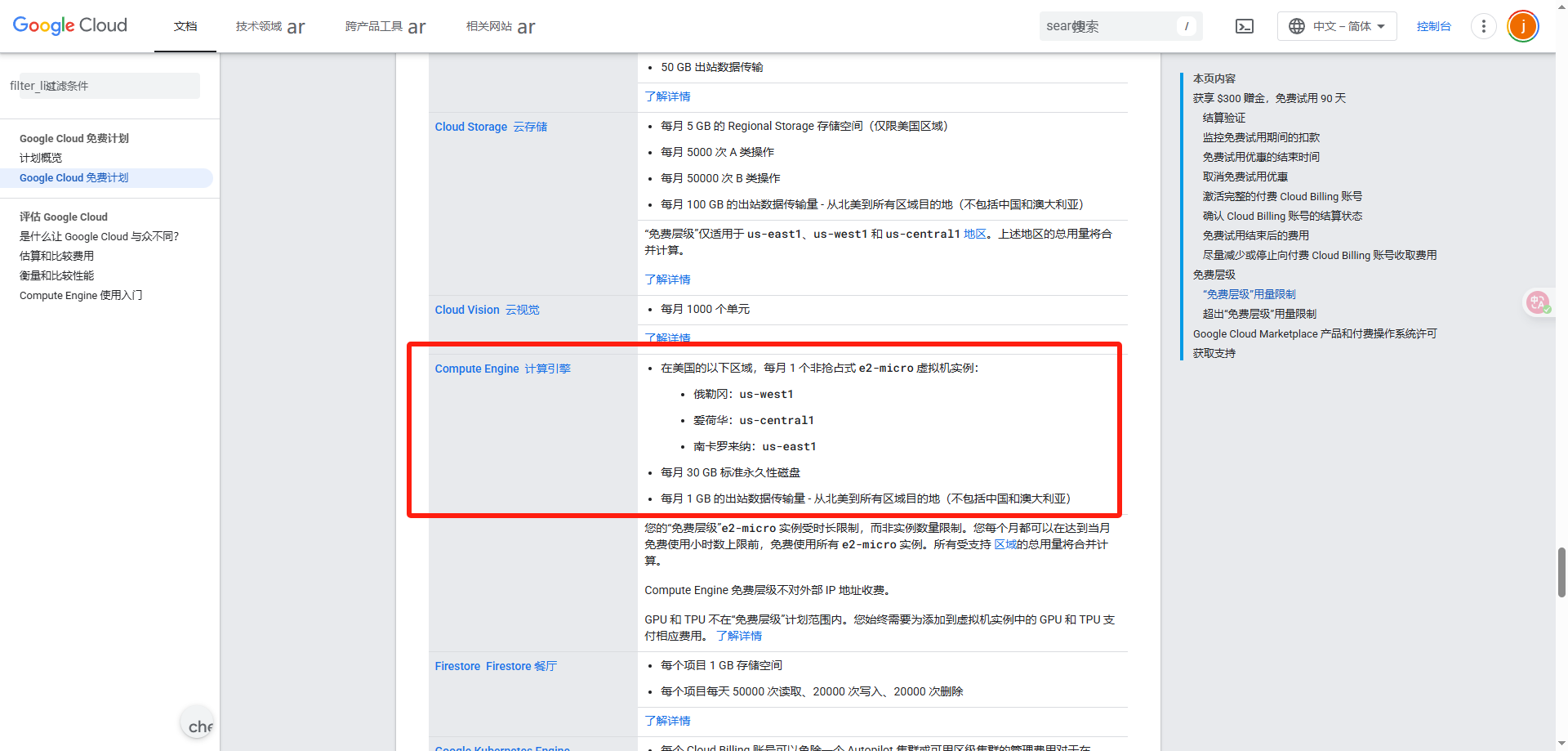Click 了解详情 after GPU 和 TPU paragraph

pyautogui.click(x=739, y=636)
